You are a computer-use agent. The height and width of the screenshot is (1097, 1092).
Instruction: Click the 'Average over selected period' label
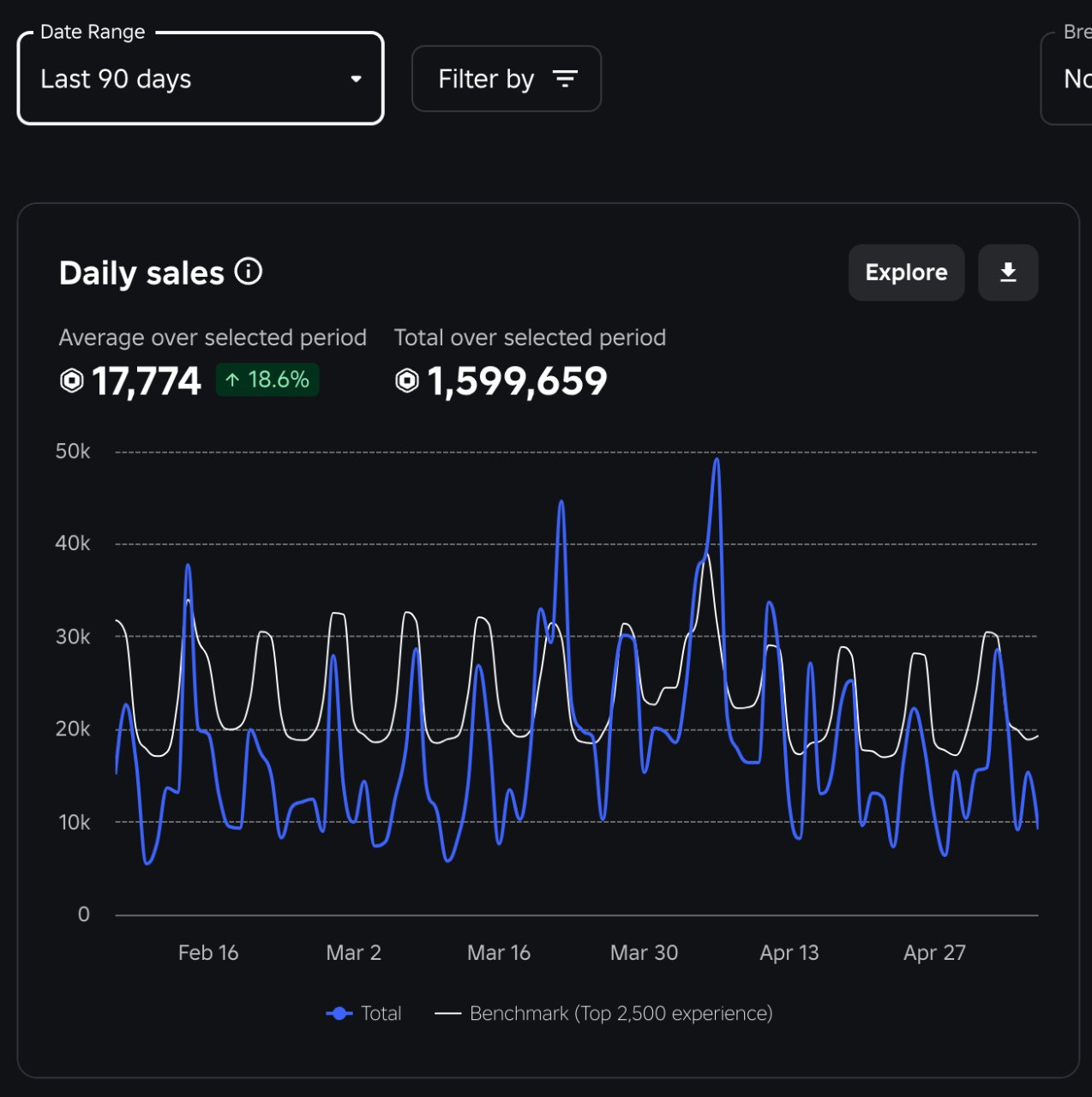(x=213, y=338)
